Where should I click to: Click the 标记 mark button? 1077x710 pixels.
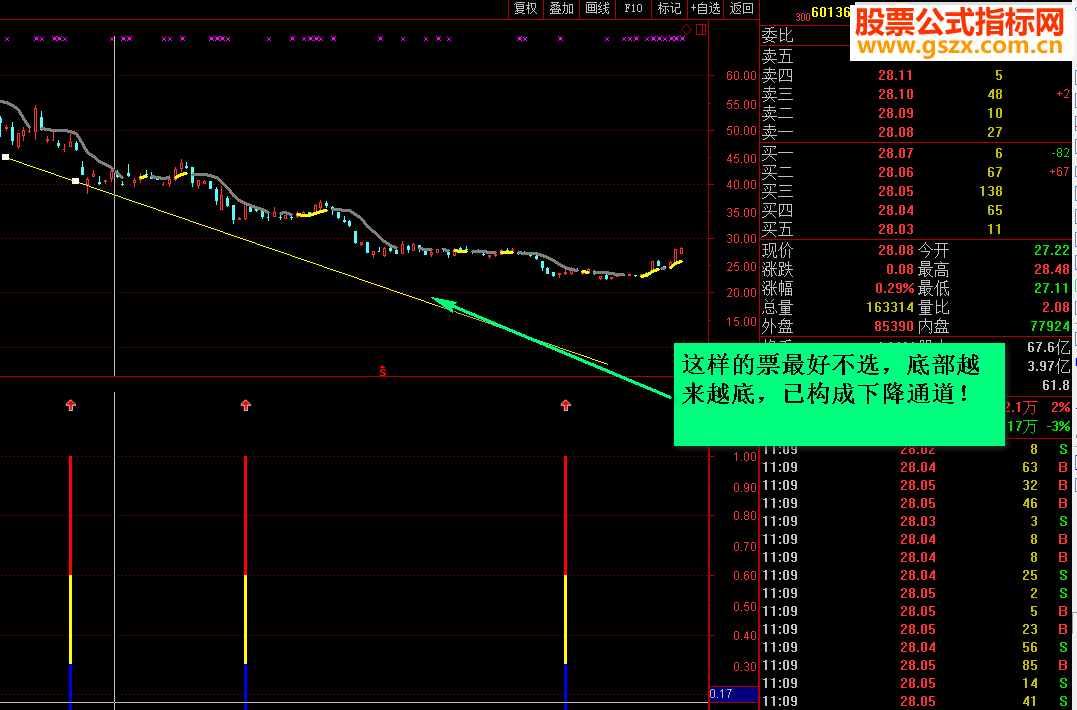(669, 8)
